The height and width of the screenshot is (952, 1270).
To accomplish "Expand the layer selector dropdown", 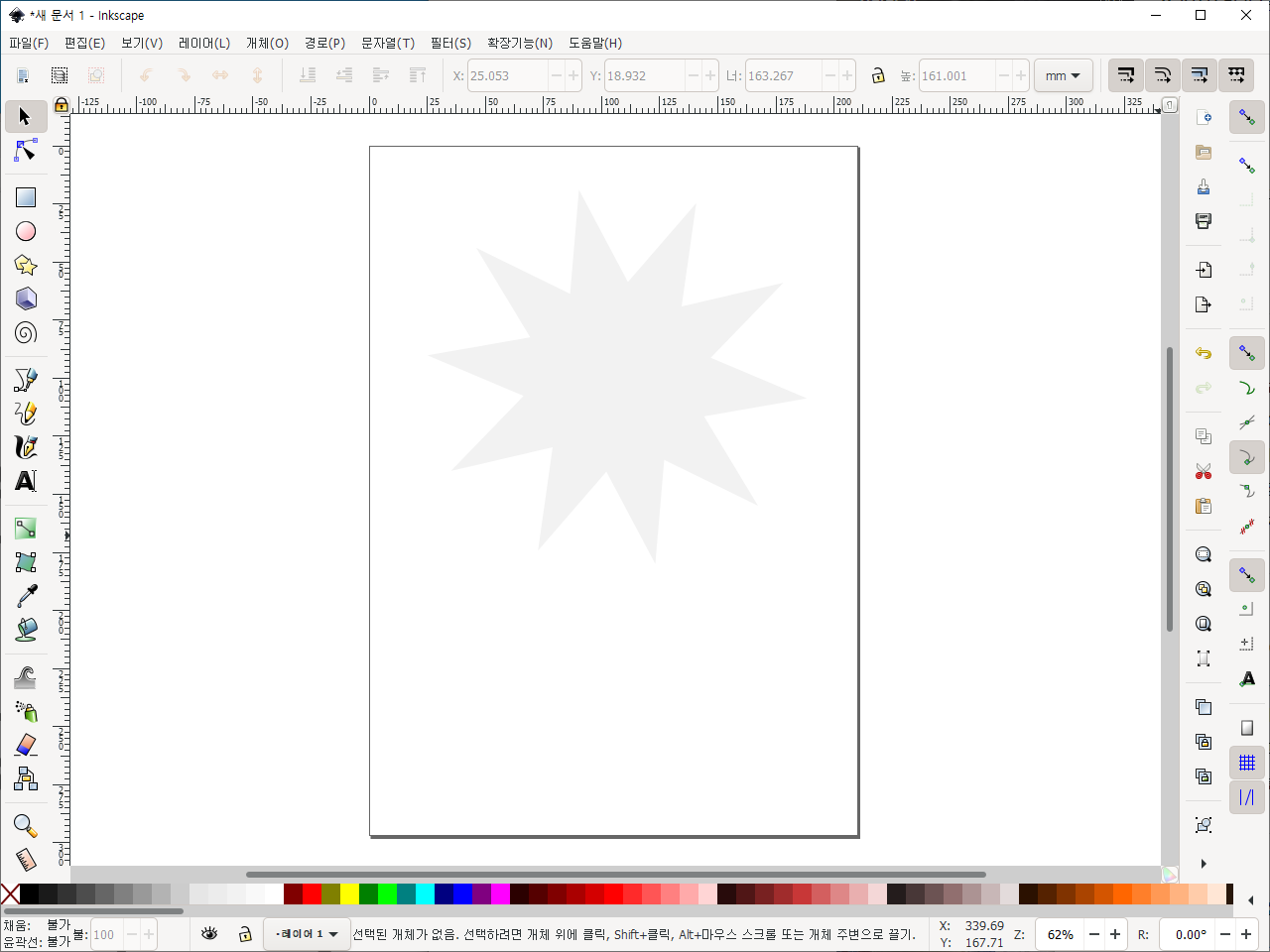I will pos(308,934).
